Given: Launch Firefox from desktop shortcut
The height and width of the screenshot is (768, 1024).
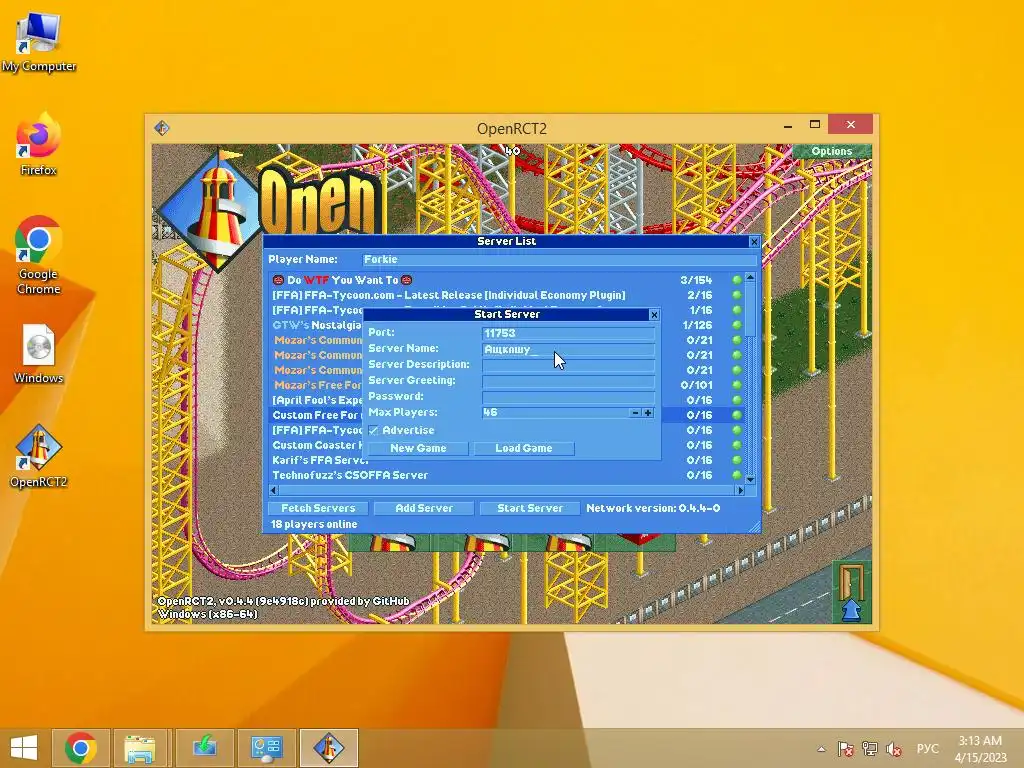Looking at the screenshot, I should 38,144.
